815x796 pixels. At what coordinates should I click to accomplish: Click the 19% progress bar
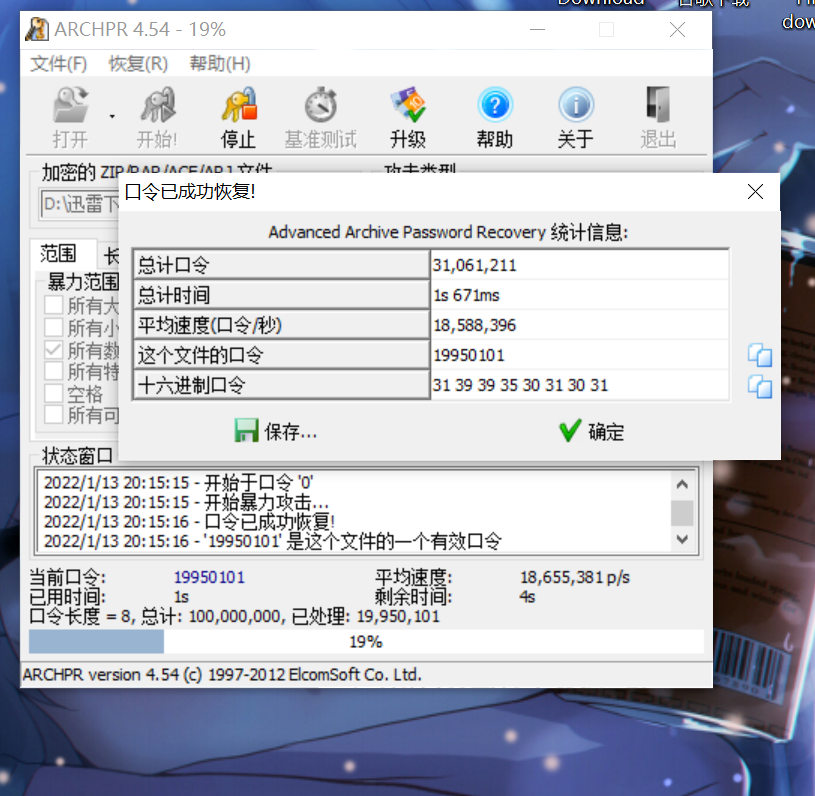(366, 642)
